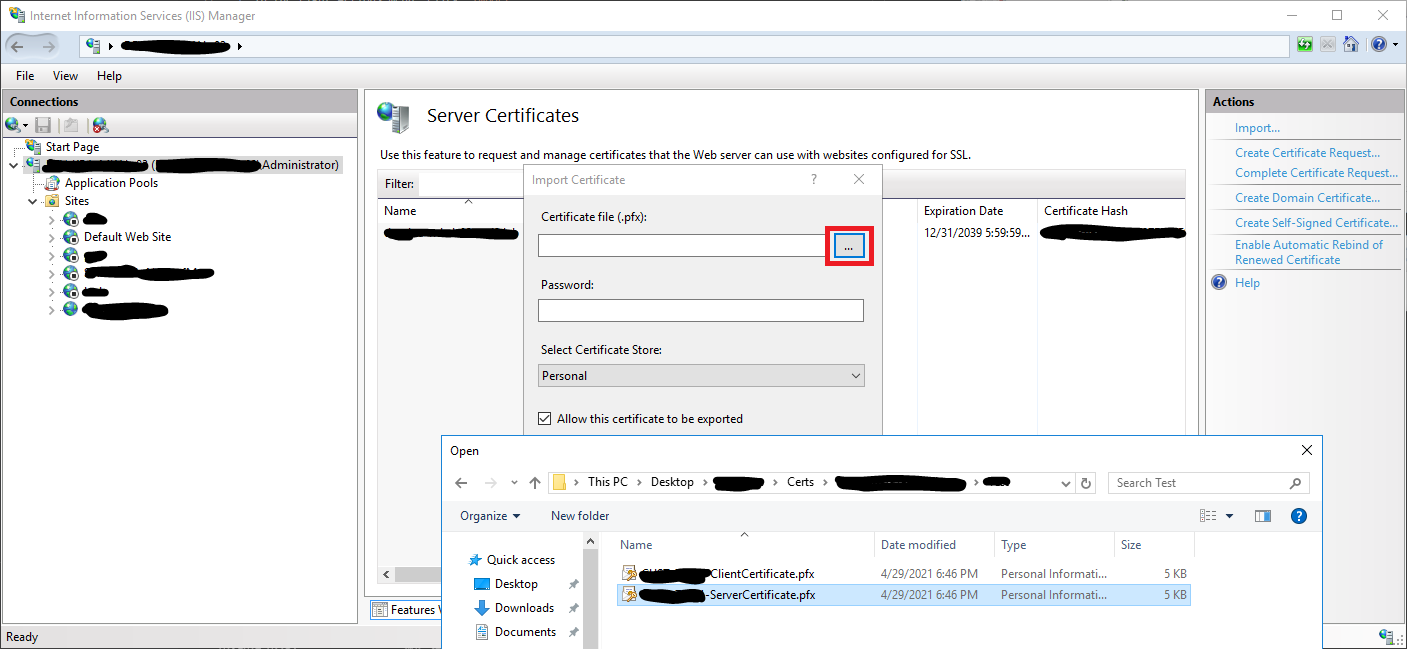Toggle the preview pane icon
Viewport: 1407px width, 649px height.
pos(1263,516)
